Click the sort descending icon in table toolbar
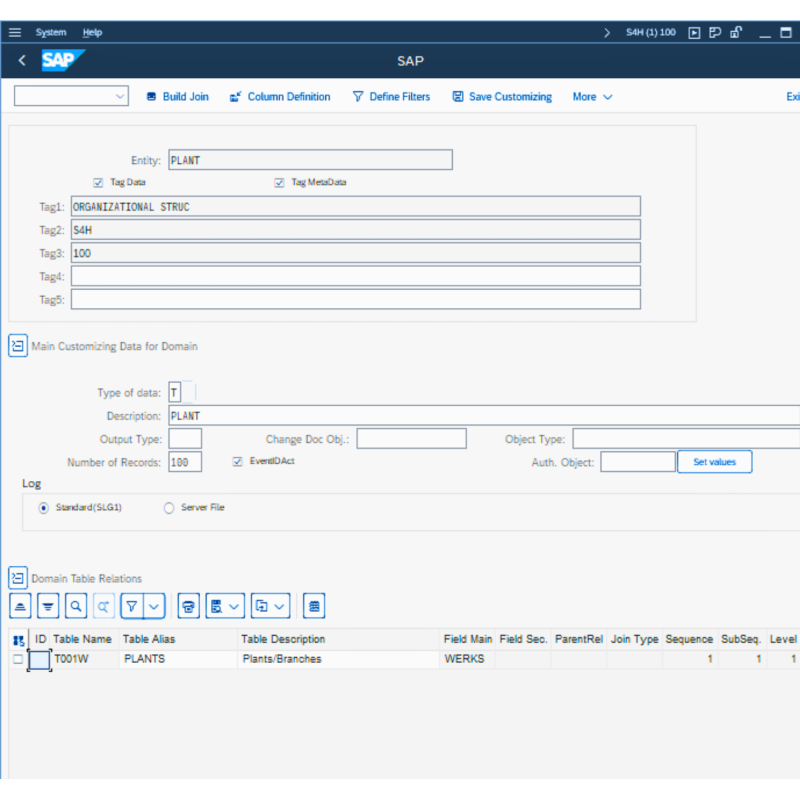 click(48, 606)
